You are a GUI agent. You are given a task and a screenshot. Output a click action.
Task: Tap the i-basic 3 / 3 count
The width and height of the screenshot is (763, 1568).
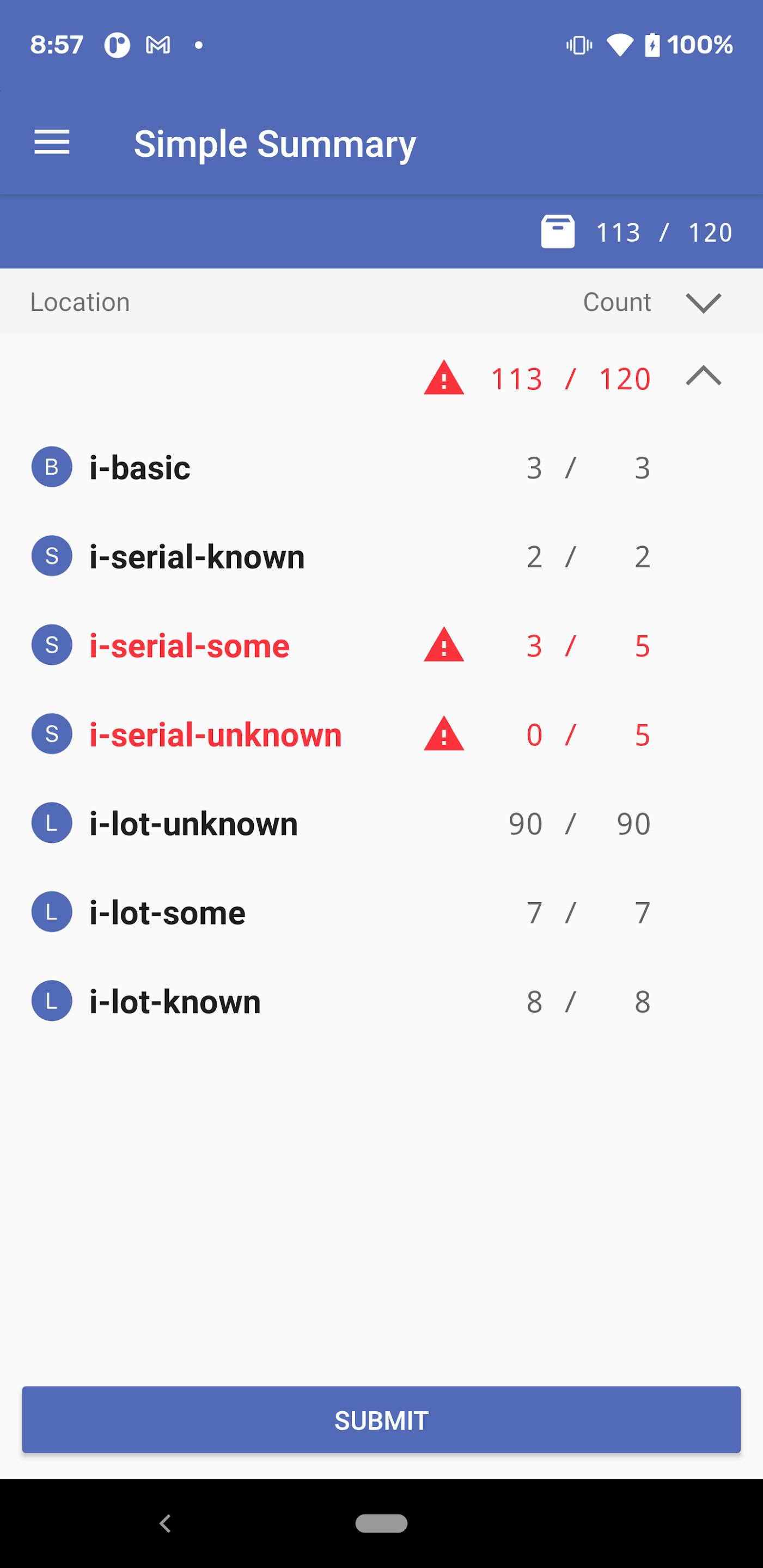click(x=588, y=468)
